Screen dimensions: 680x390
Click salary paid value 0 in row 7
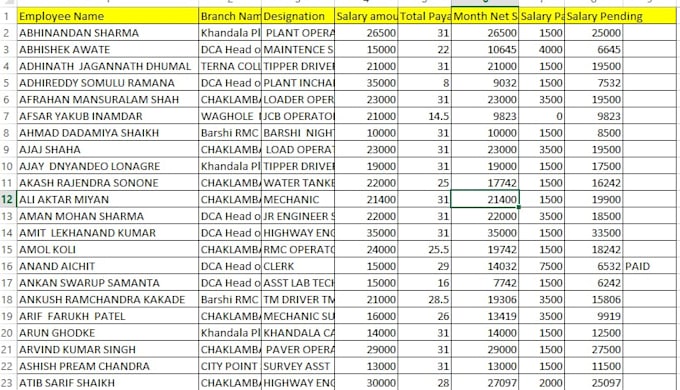(x=542, y=116)
